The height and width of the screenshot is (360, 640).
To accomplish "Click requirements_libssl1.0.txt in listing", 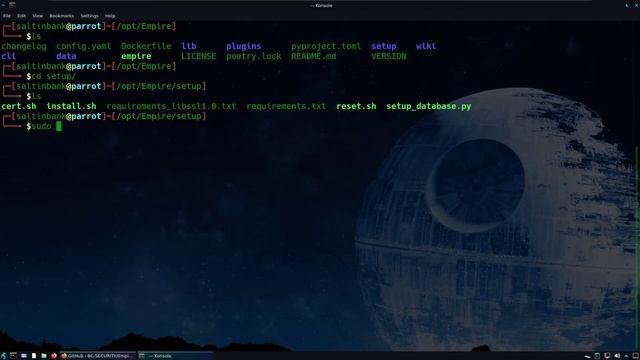I will [171, 106].
